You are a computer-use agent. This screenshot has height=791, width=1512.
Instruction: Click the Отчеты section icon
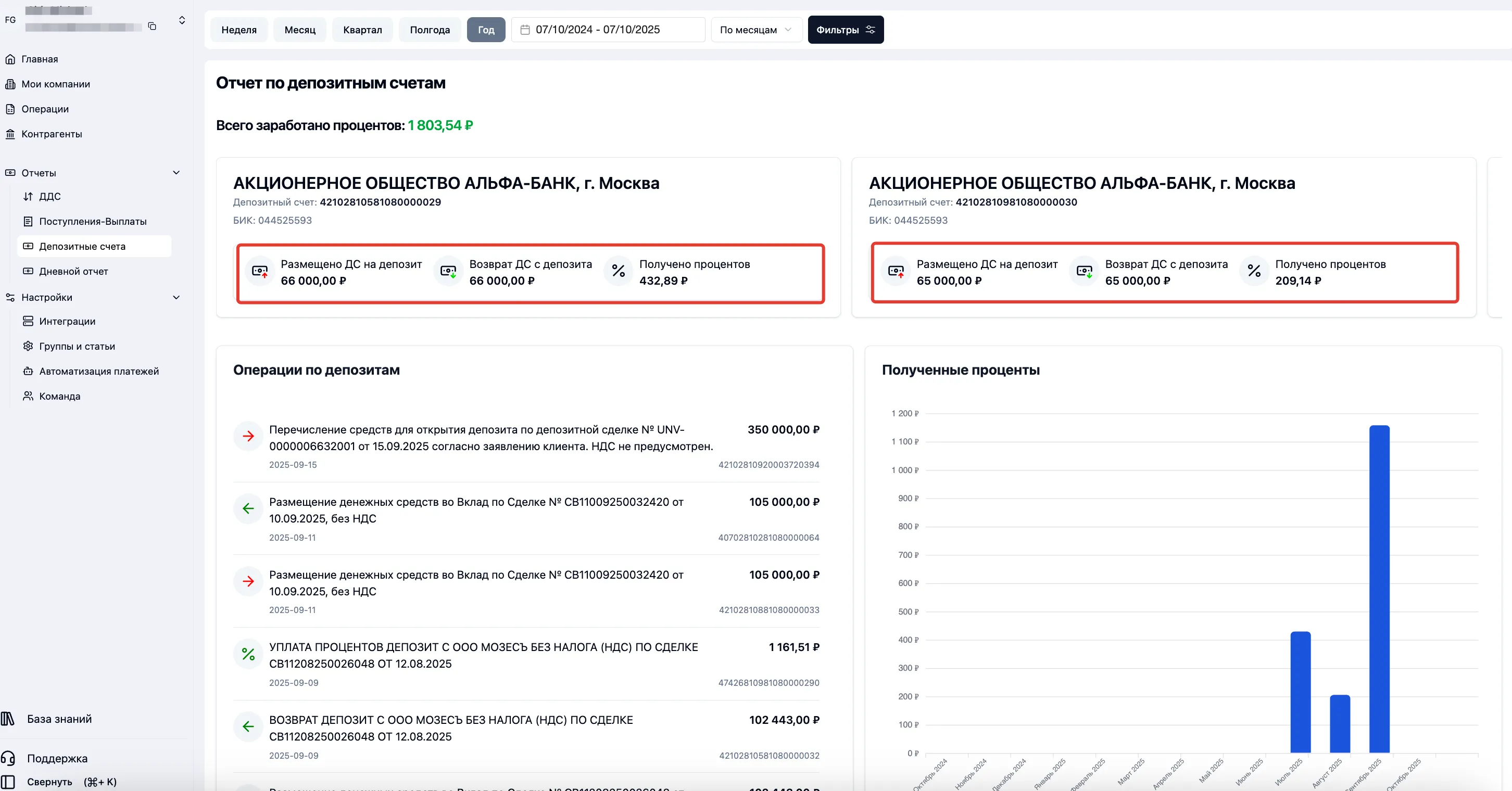pyautogui.click(x=10, y=173)
